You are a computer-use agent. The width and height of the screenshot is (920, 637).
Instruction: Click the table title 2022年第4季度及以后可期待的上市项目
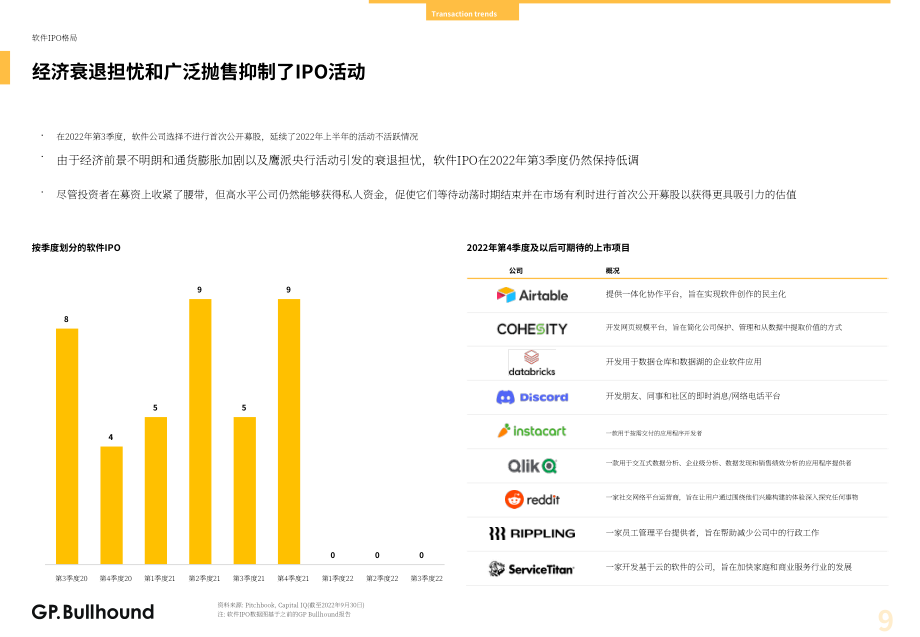point(548,248)
